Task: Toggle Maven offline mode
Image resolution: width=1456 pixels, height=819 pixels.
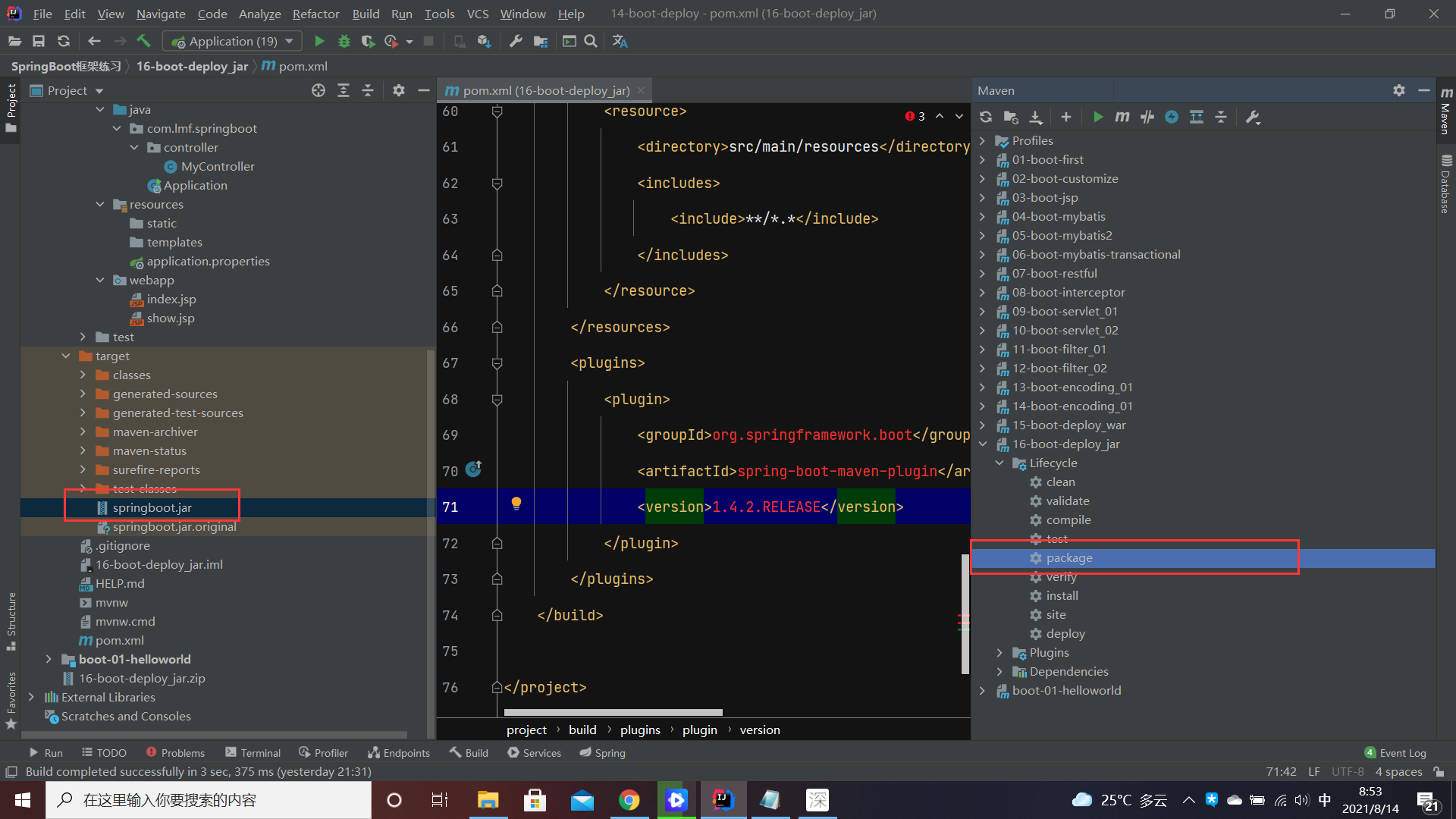Action: [1147, 117]
